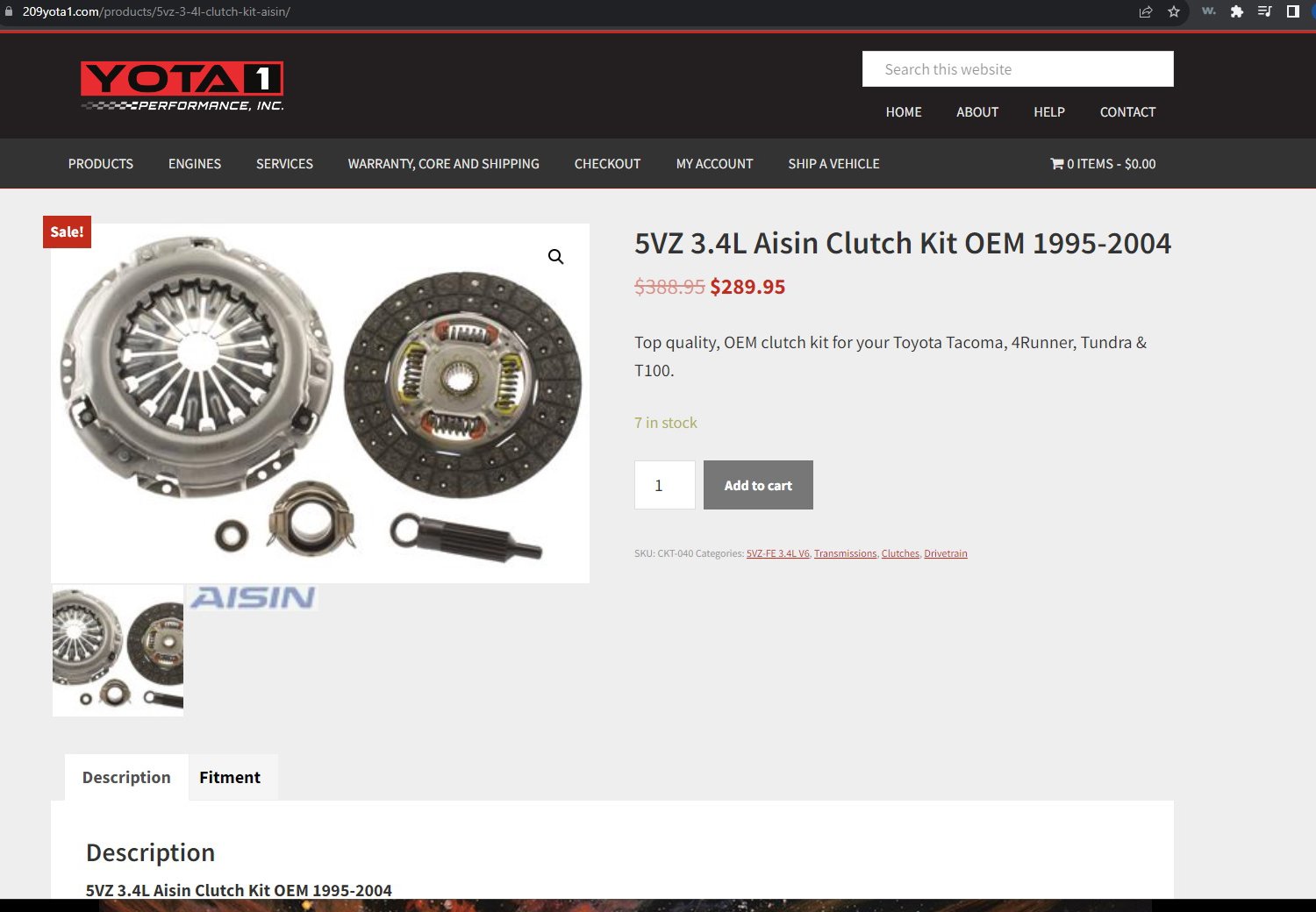
Task: Open the browser extensions puzzle icon
Action: point(1237,11)
